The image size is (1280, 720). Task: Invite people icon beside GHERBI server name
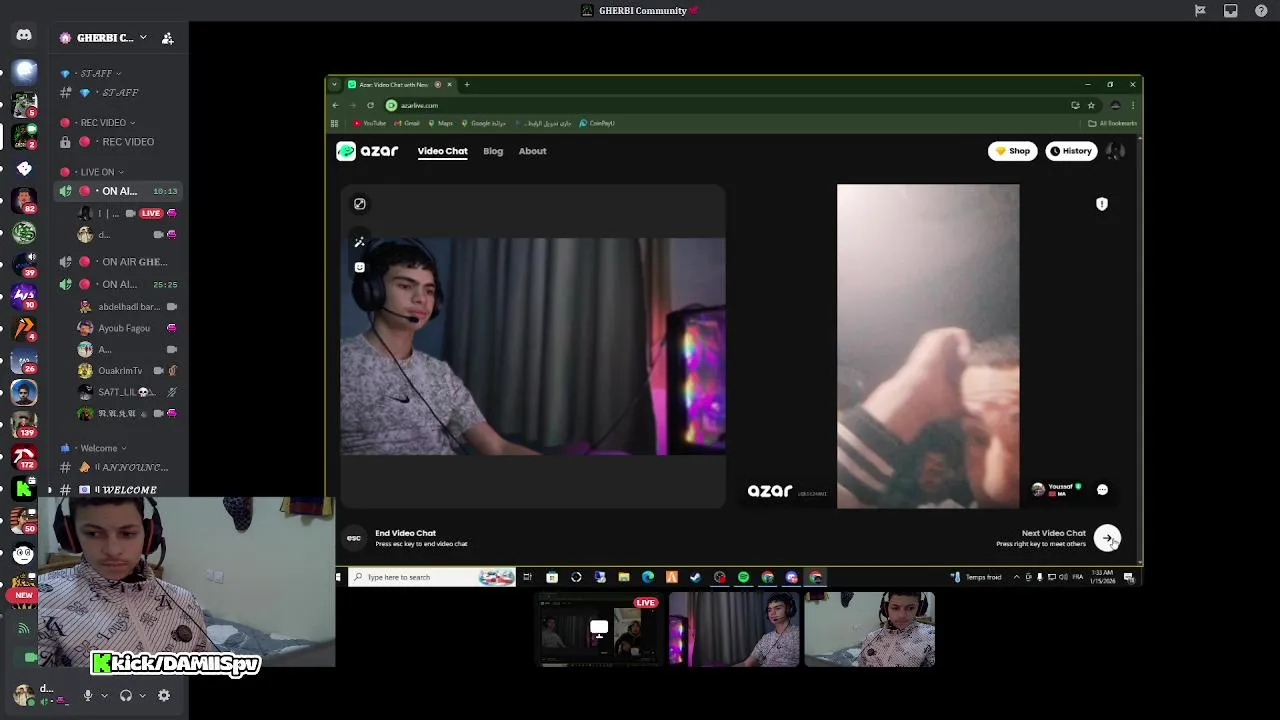(167, 38)
